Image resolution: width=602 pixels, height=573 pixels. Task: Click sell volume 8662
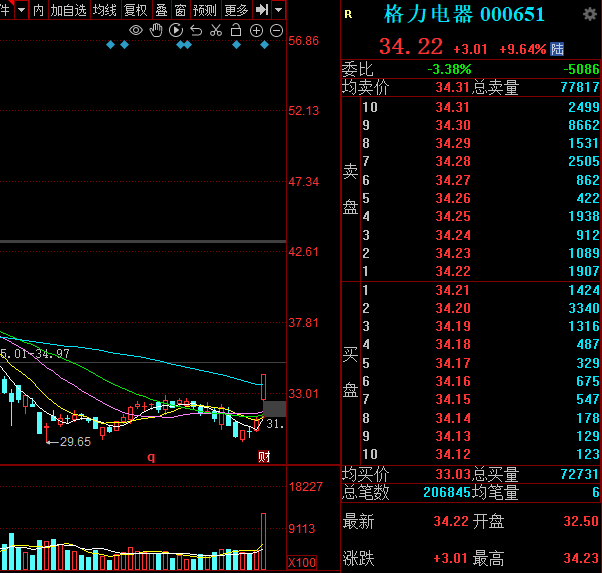point(584,125)
